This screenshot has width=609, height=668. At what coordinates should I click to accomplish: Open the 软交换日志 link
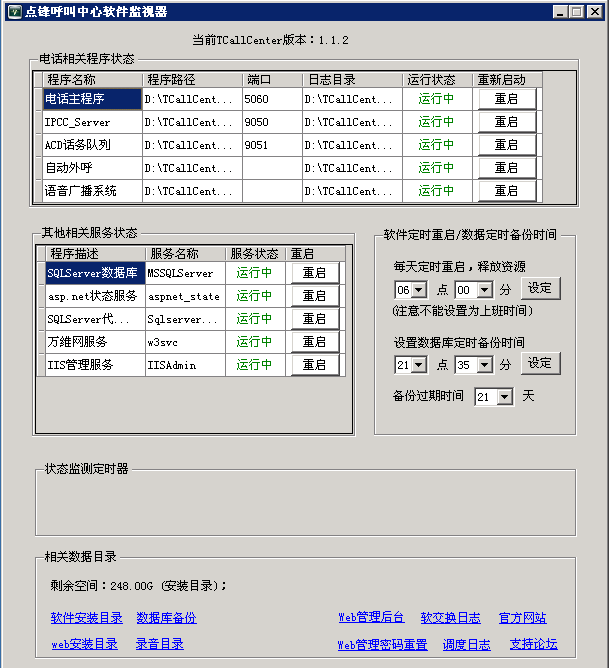tap(451, 618)
